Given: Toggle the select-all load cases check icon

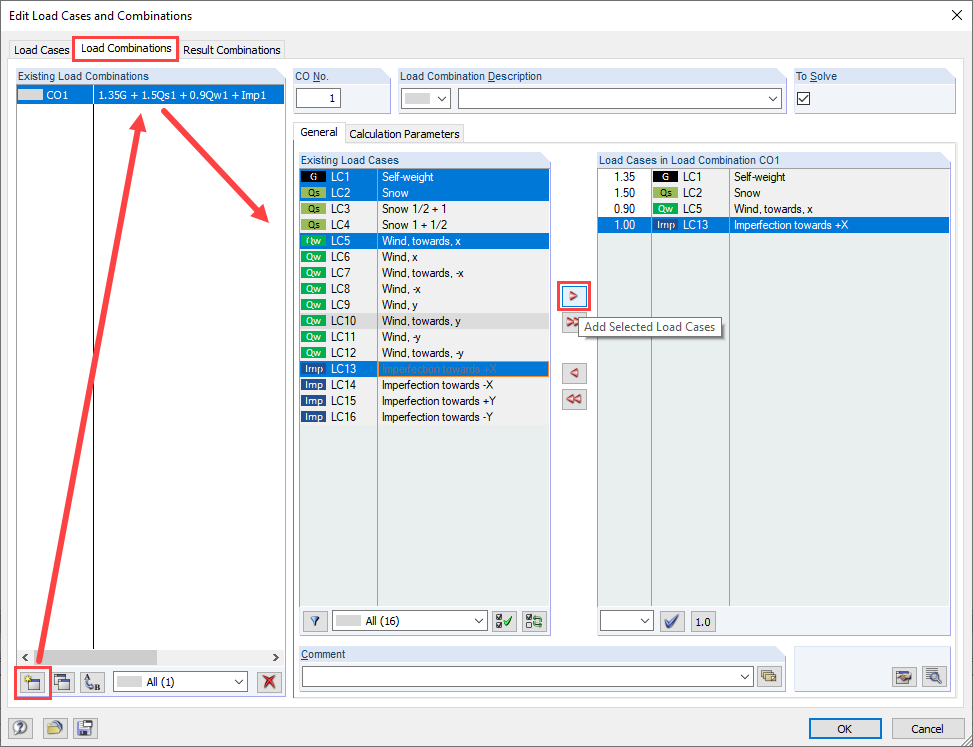Looking at the screenshot, I should [x=503, y=621].
